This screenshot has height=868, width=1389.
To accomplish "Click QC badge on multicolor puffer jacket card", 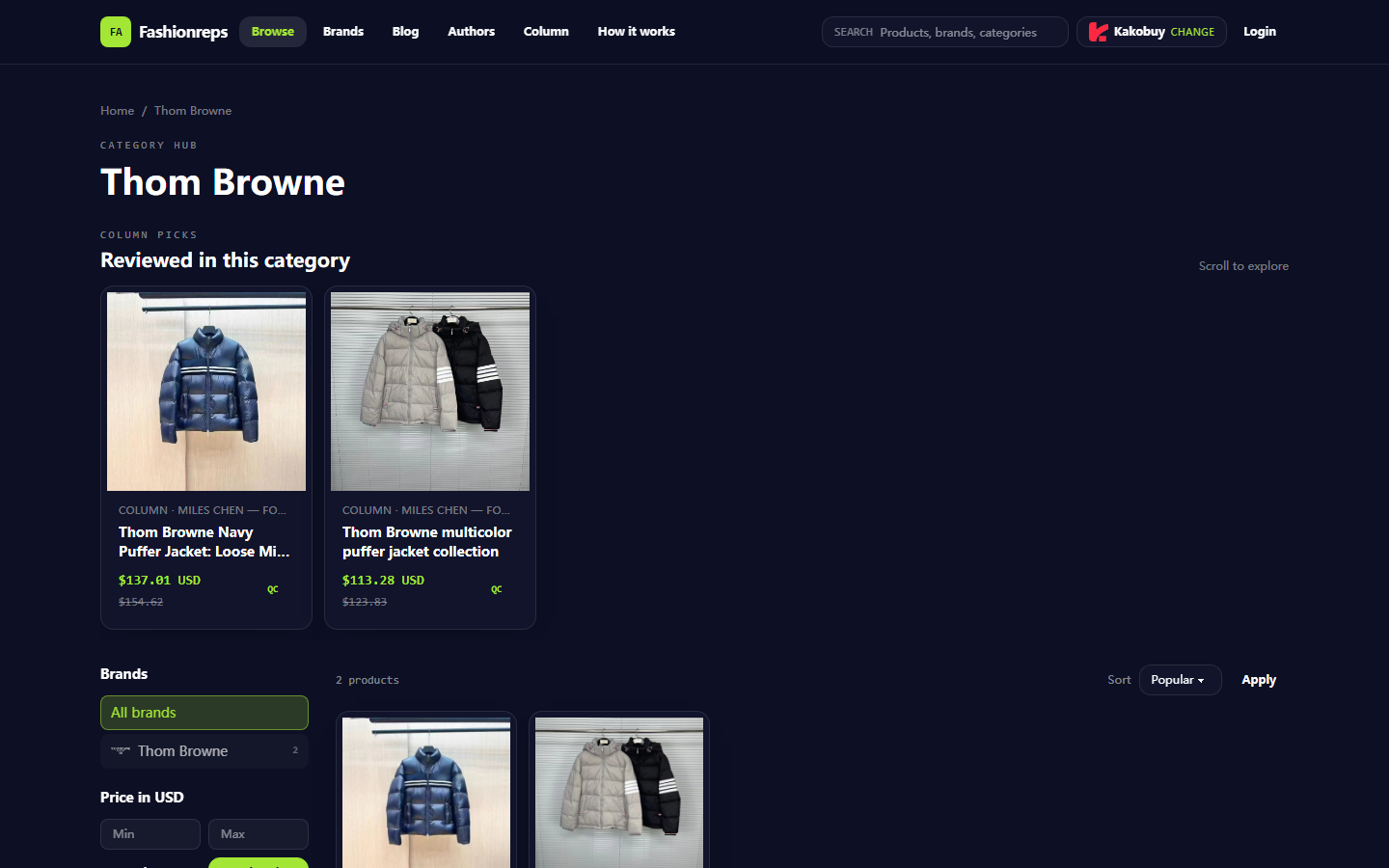I will pyautogui.click(x=497, y=589).
